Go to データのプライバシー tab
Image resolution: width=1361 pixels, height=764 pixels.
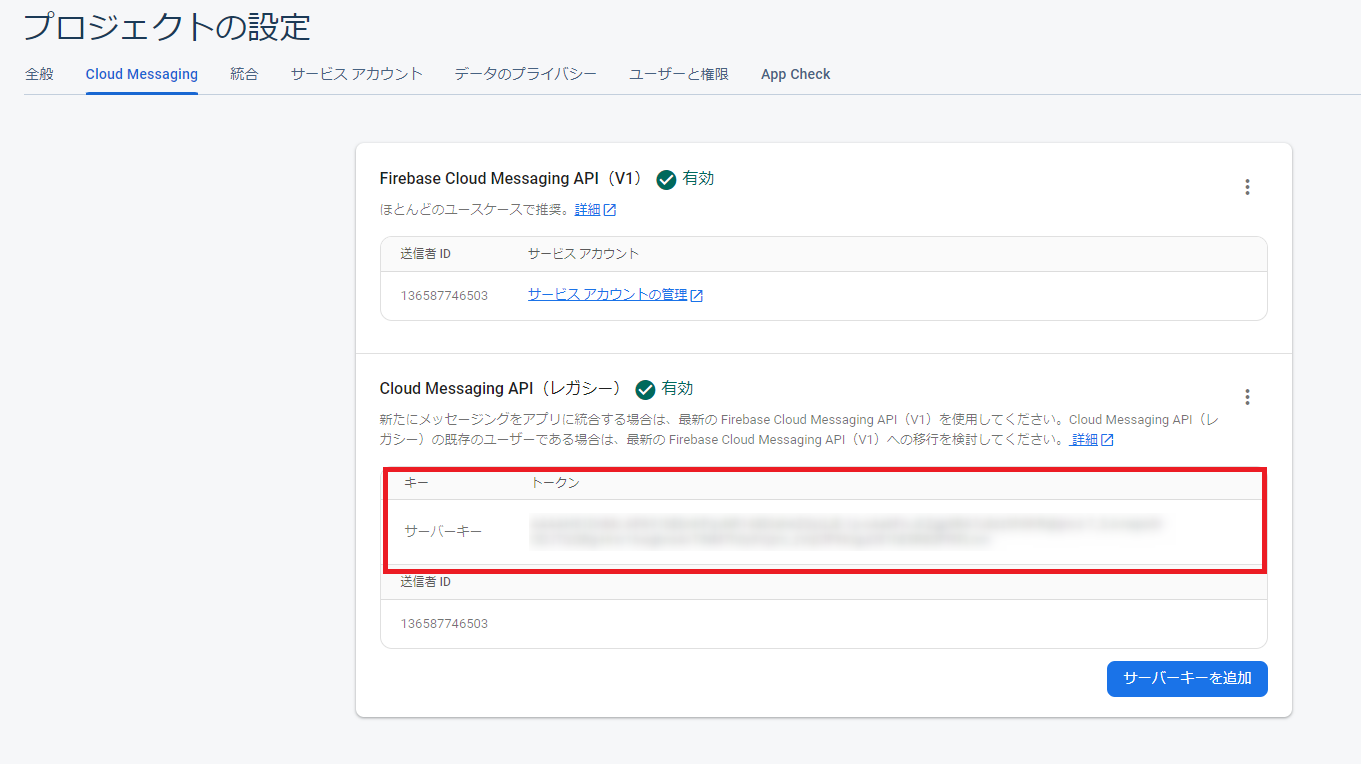coord(526,74)
